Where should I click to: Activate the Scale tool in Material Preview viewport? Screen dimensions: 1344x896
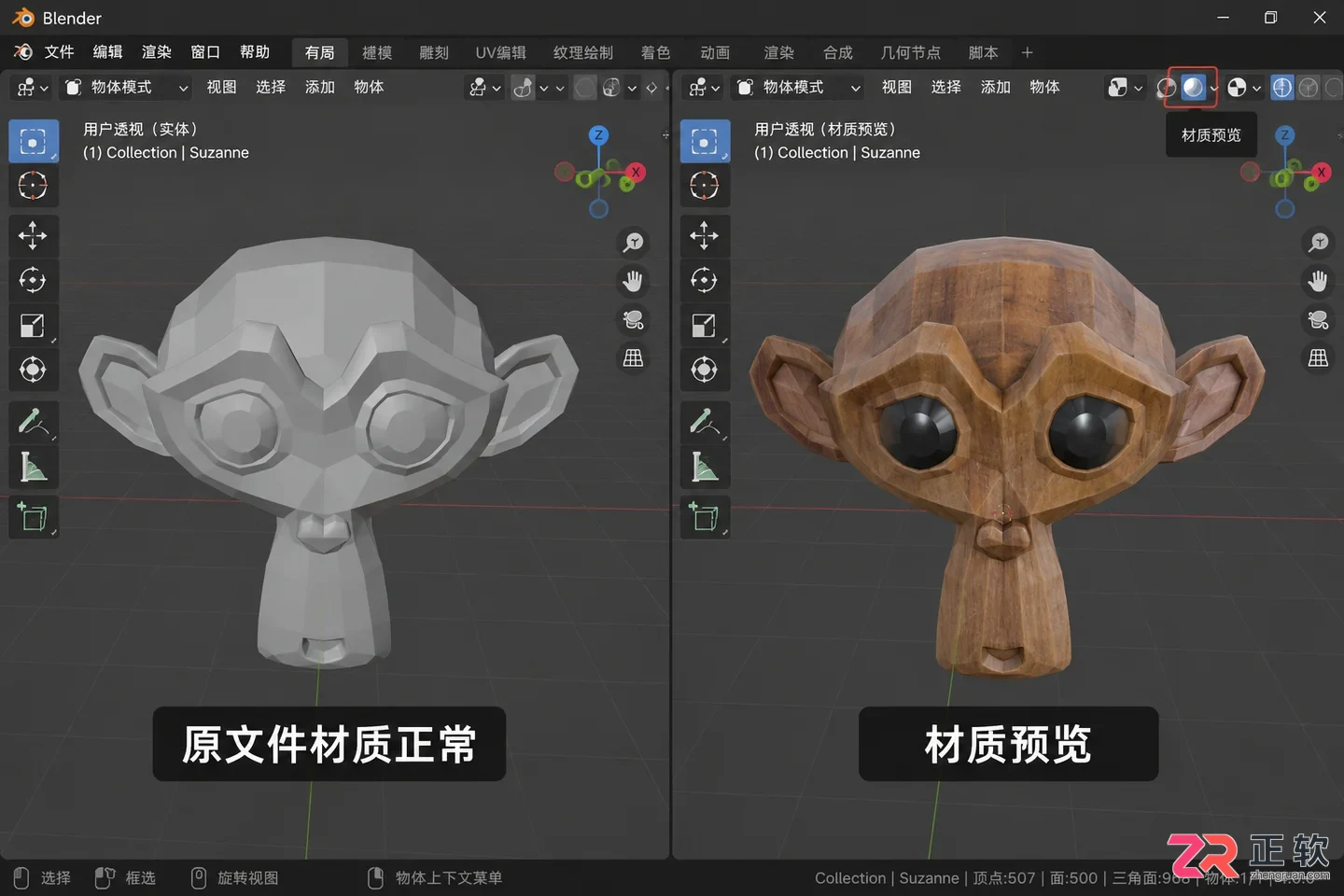[705, 325]
